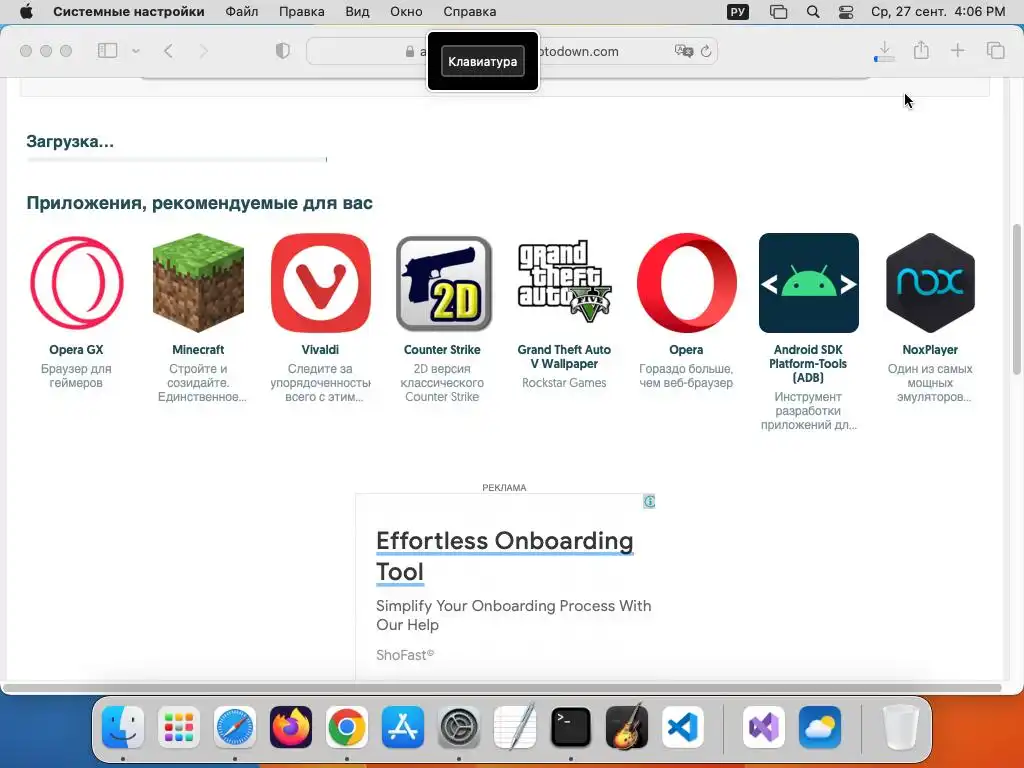
Task: Open Trash from the Dock
Action: (x=901, y=727)
